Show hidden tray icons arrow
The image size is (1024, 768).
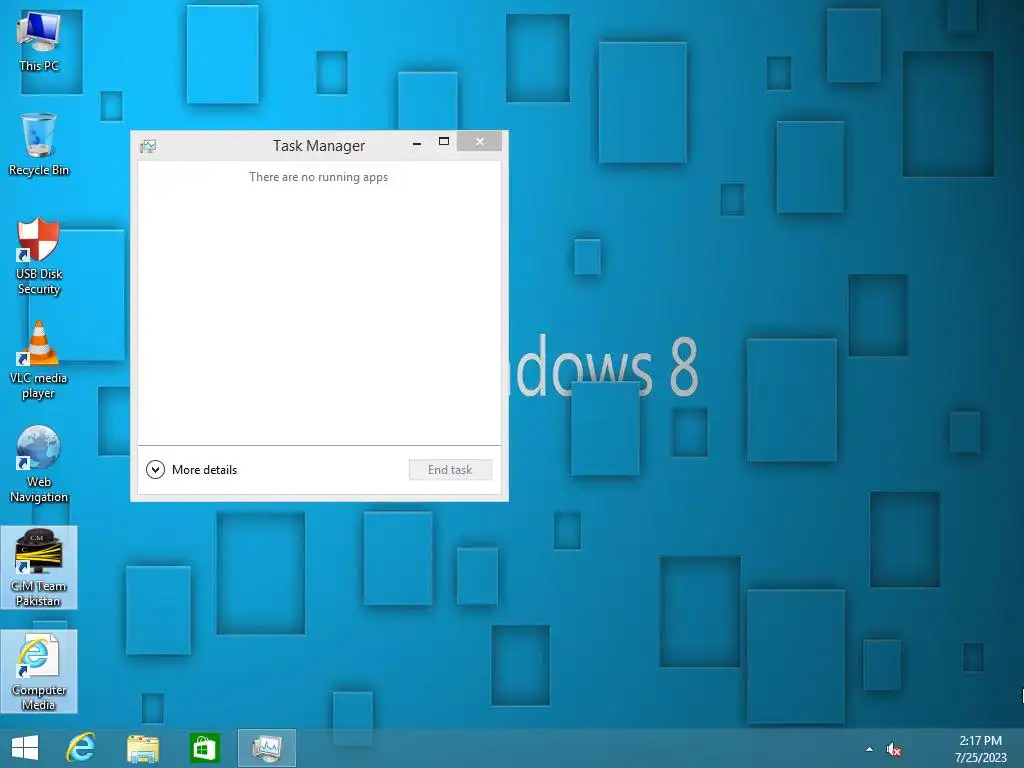(869, 749)
